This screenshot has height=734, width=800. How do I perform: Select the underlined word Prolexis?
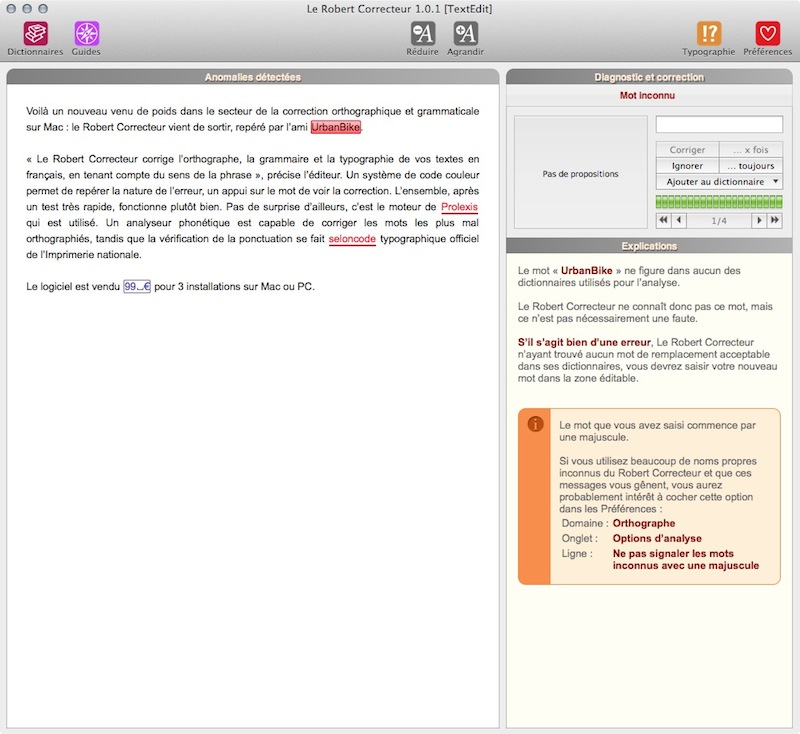[x=459, y=207]
